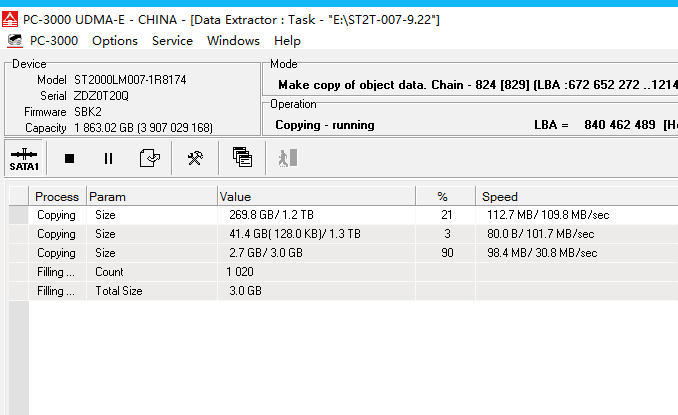Open the hammer and wrench tools icon
This screenshot has height=415, width=678.
(x=195, y=158)
